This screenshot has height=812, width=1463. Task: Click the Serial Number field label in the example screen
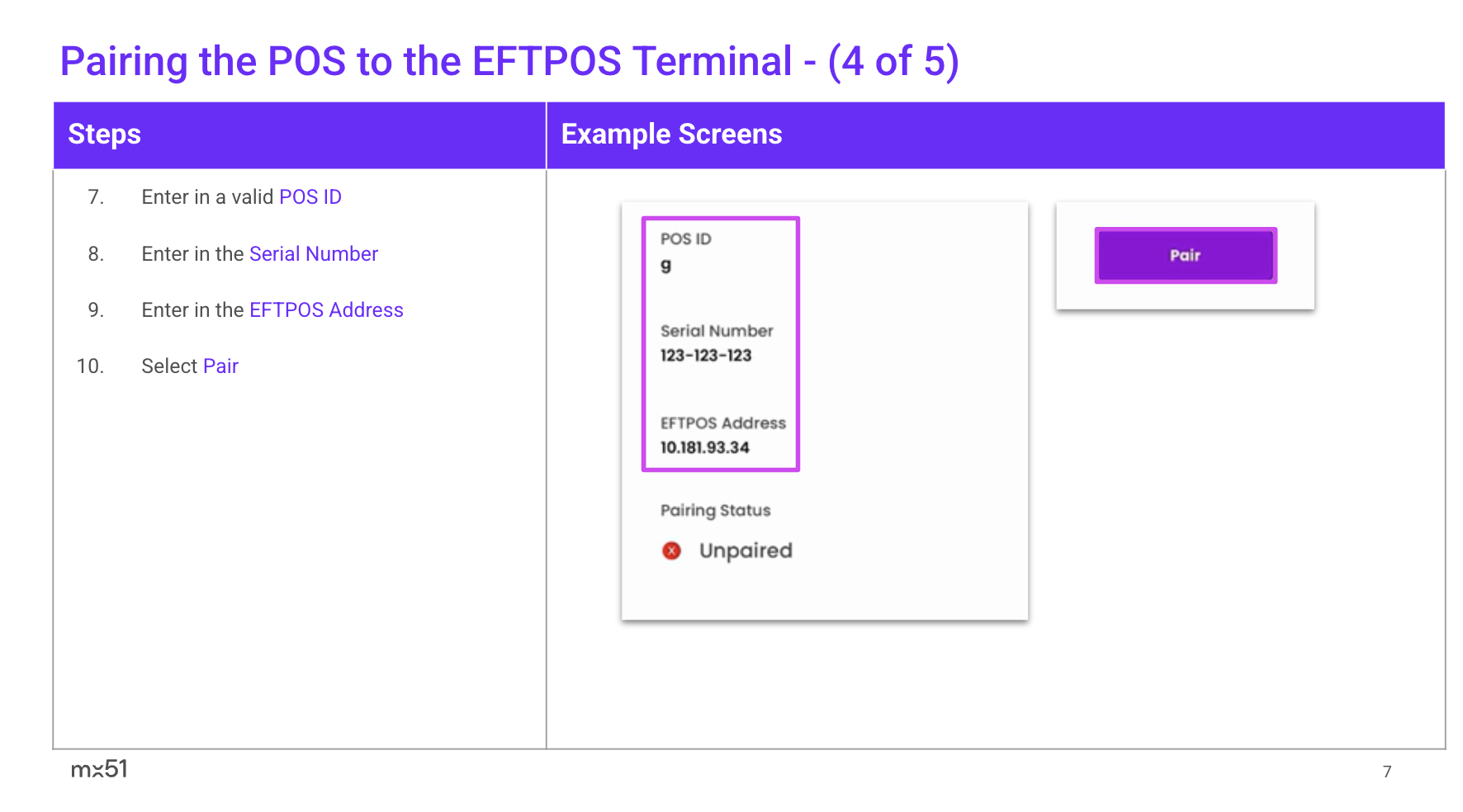pyautogui.click(x=717, y=331)
